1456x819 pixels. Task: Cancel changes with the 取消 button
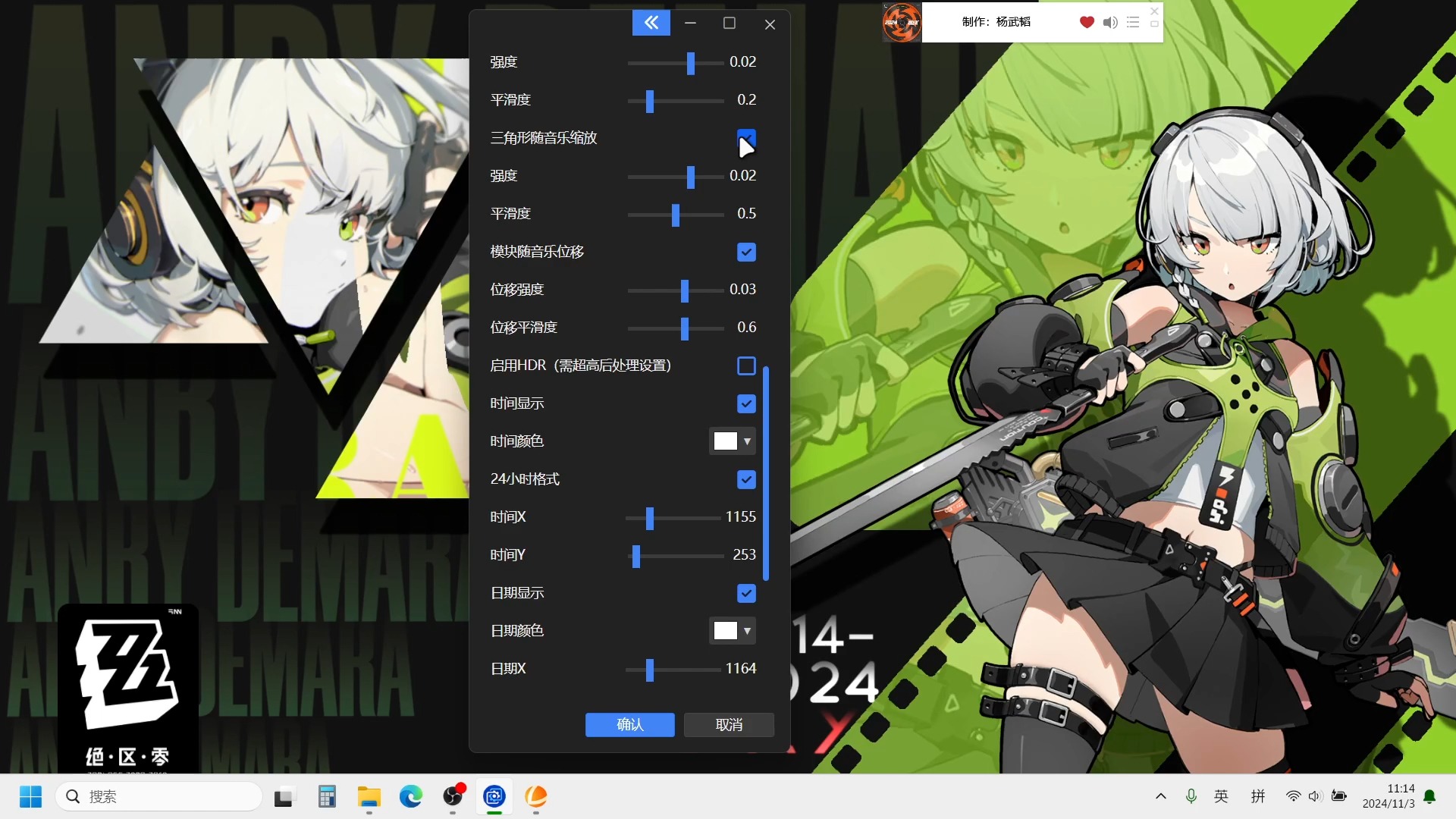click(x=729, y=725)
